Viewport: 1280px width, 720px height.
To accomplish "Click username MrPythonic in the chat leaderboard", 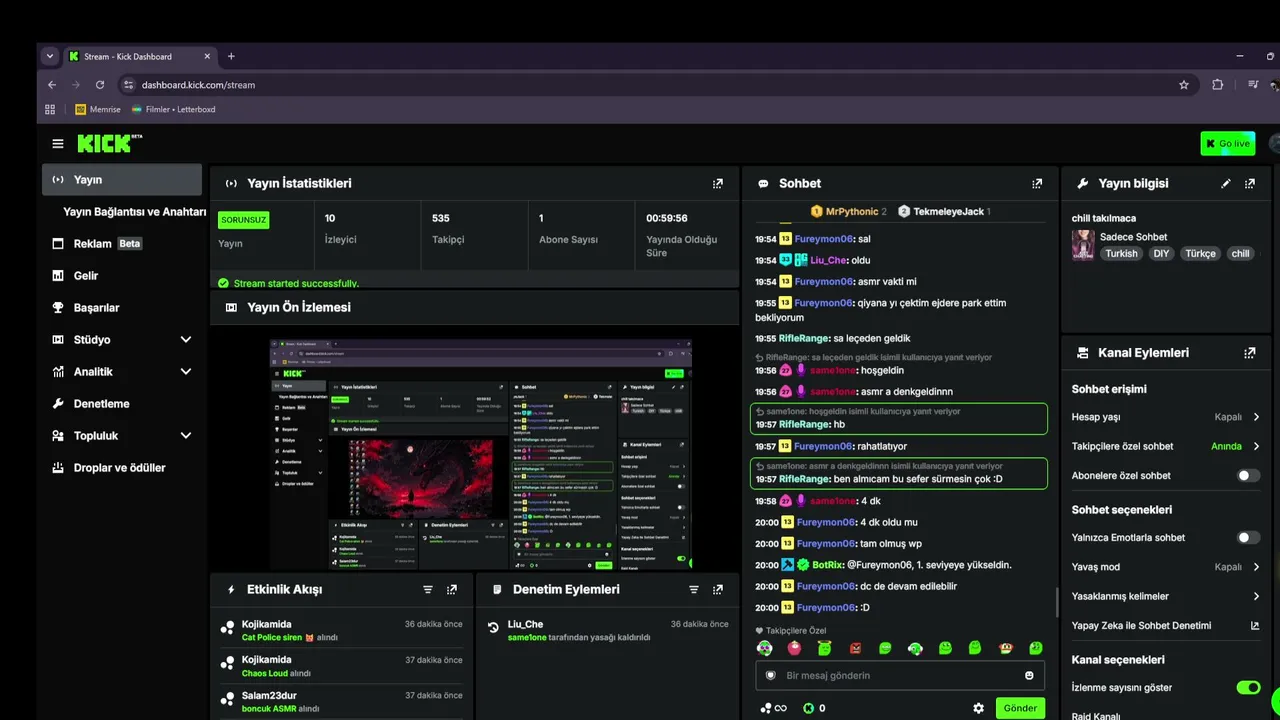I will [852, 212].
